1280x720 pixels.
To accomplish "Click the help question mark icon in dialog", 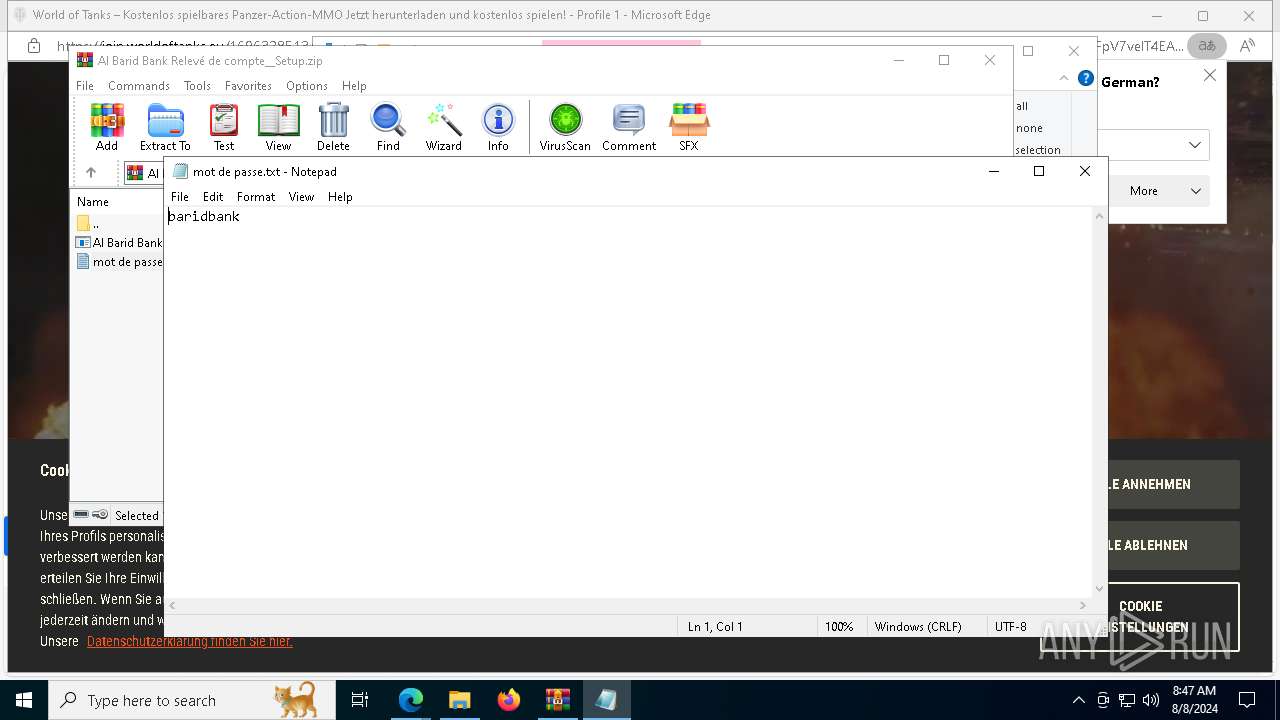I will click(1086, 79).
